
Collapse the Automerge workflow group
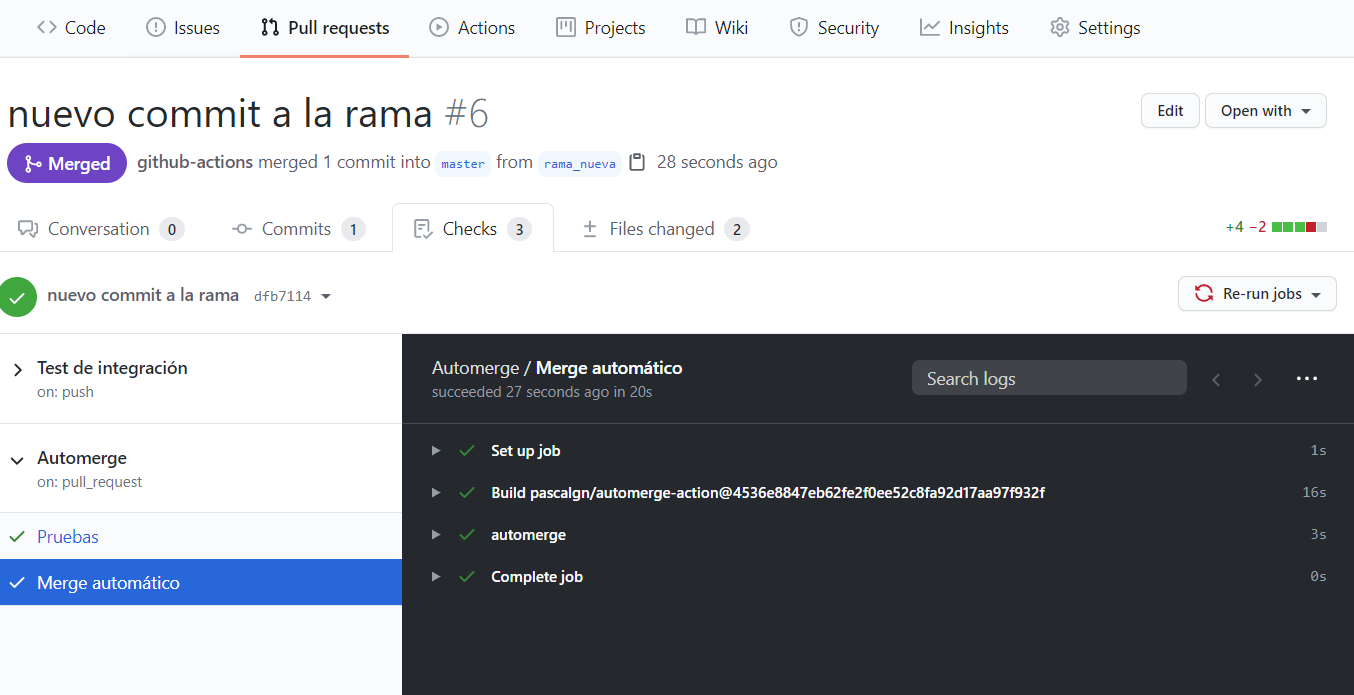click(17, 460)
